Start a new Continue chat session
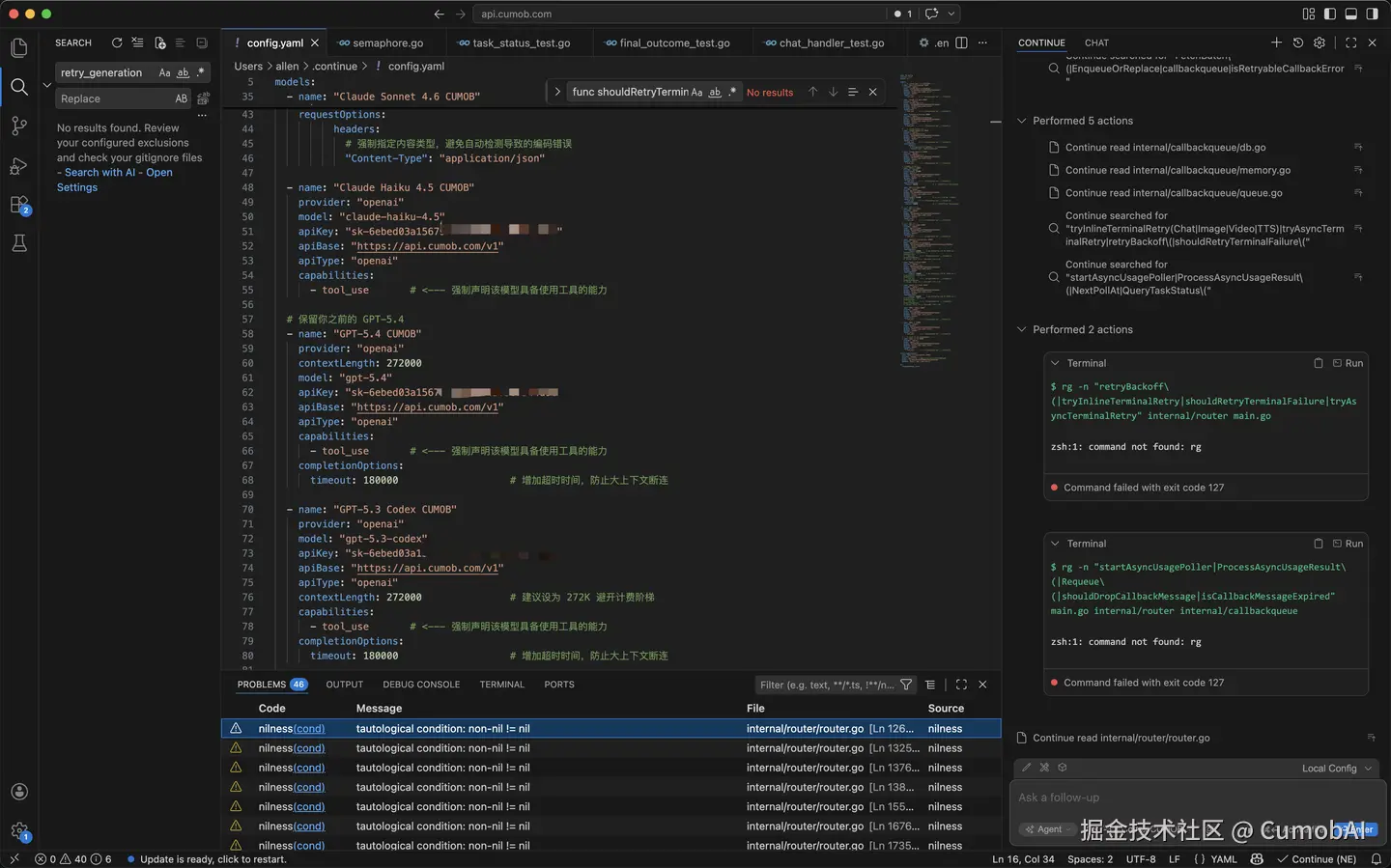Screen dimensions: 1391x868 coord(1276,42)
